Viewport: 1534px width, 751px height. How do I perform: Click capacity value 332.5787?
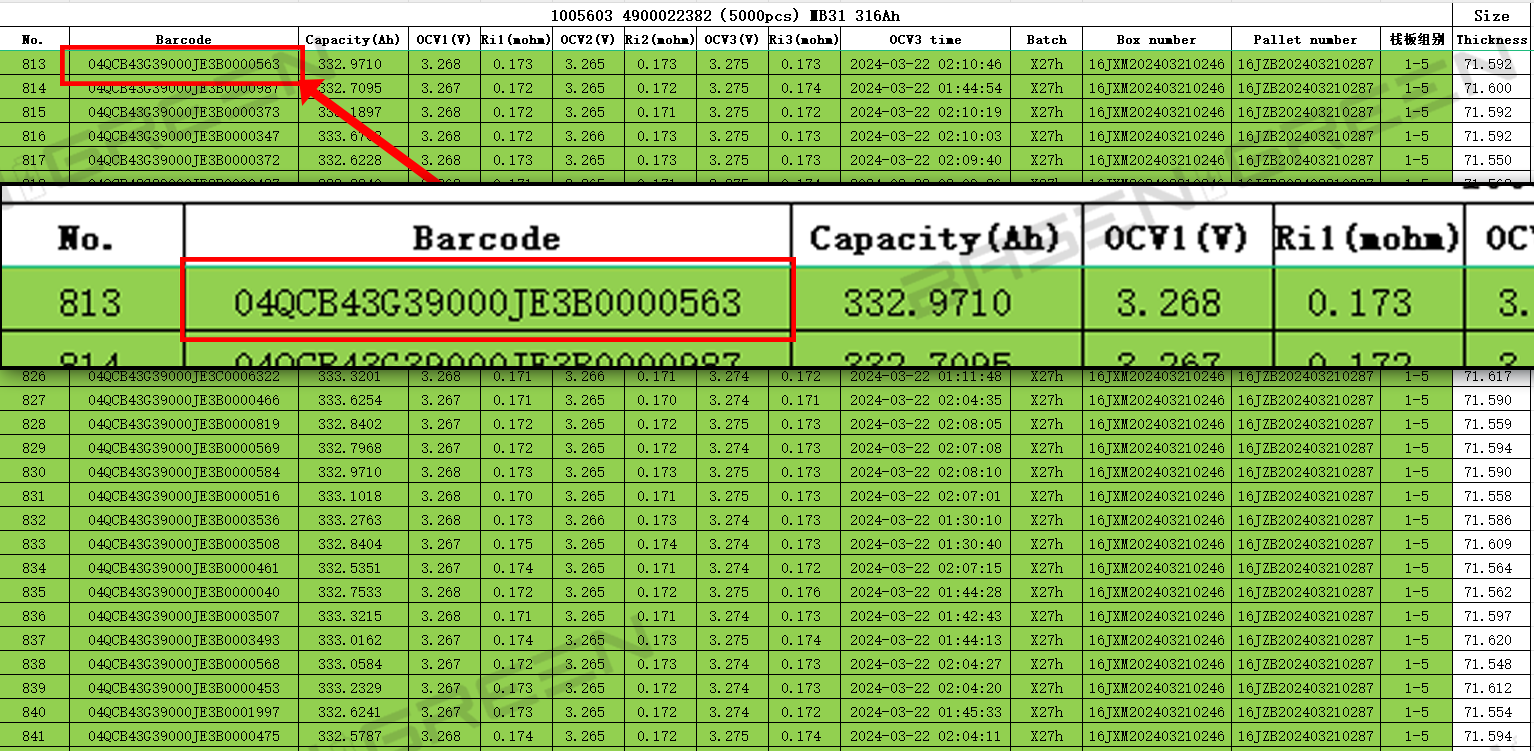click(350, 736)
